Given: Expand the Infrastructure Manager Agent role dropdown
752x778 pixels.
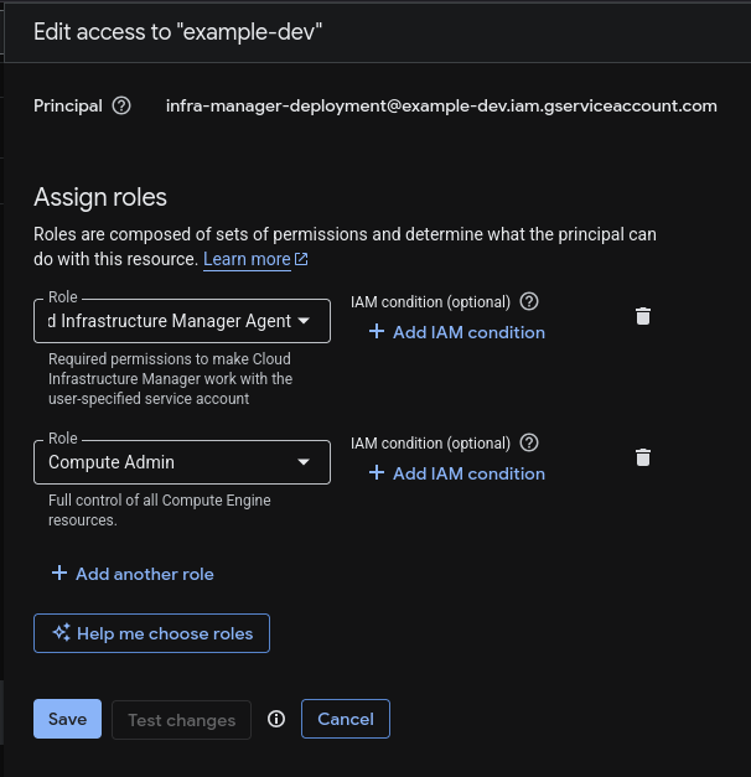Looking at the screenshot, I should [304, 321].
